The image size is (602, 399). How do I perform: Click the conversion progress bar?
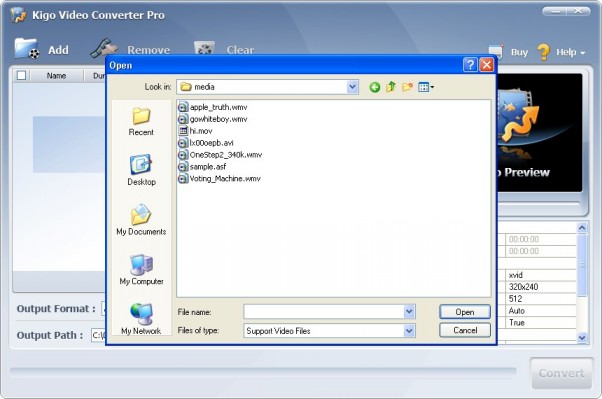[x=263, y=371]
